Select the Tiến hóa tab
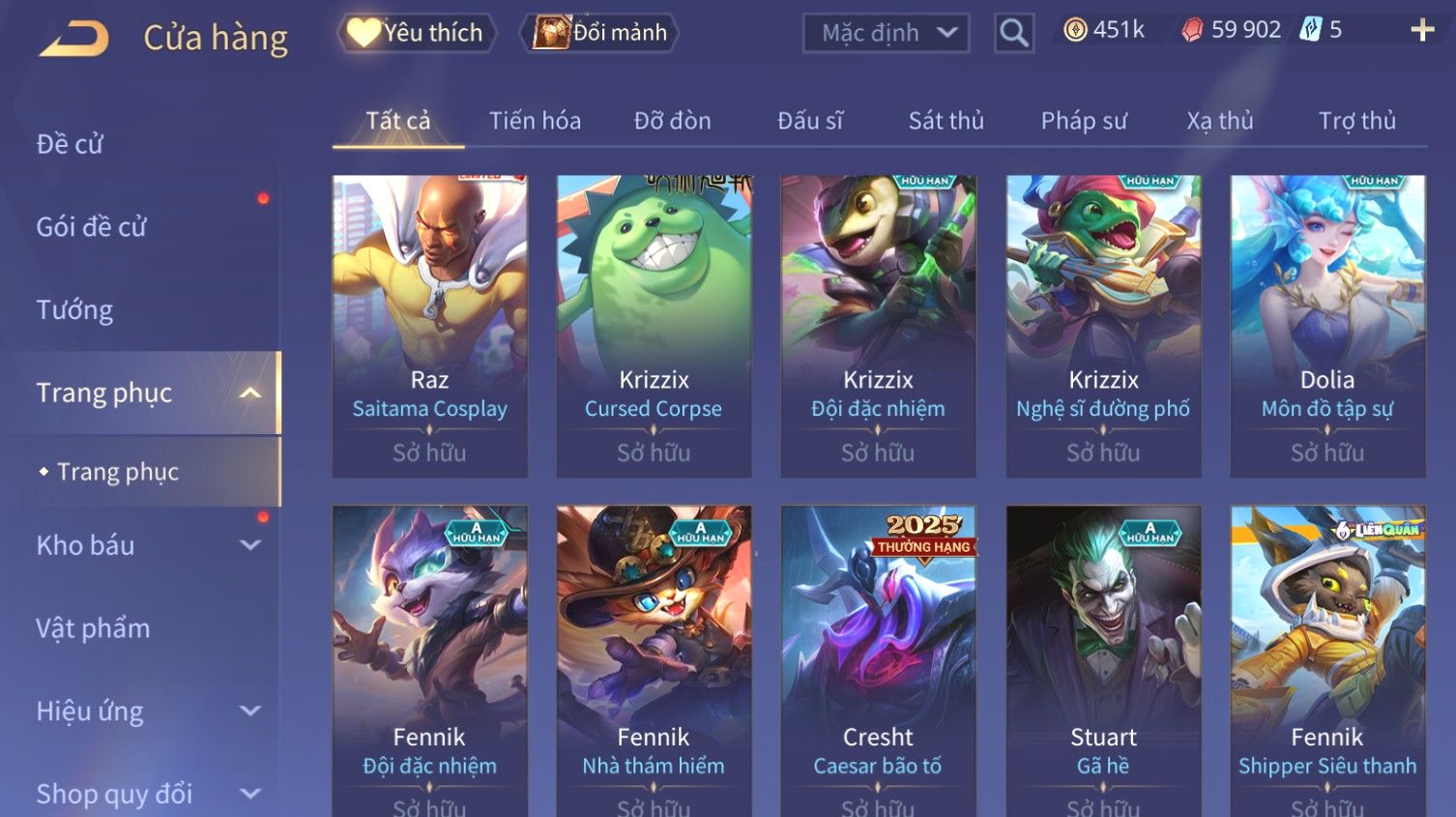The width and height of the screenshot is (1456, 817). click(535, 121)
